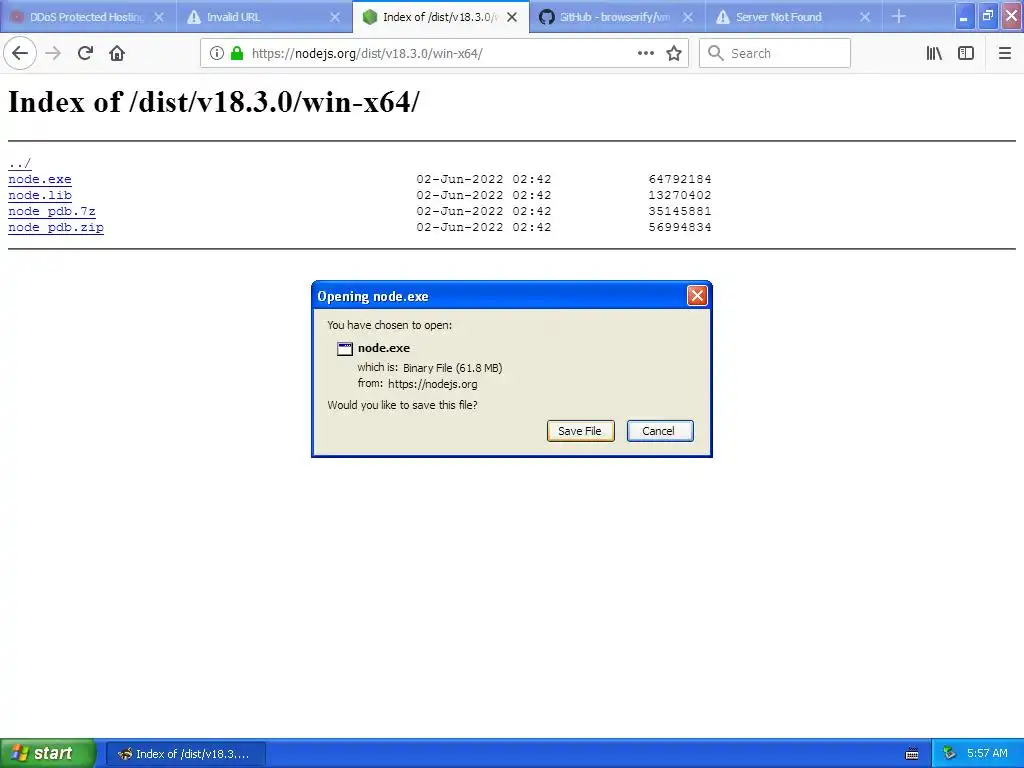Click the keyboard icon in system tray
Image resolution: width=1024 pixels, height=768 pixels.
[912, 754]
